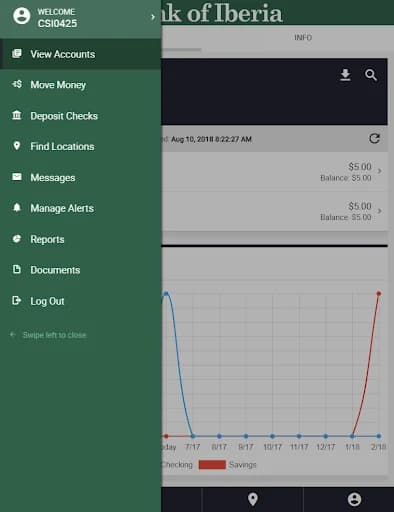This screenshot has height=512, width=394.
Task: Click the Bank of Iberia header title
Action: pyautogui.click(x=222, y=13)
